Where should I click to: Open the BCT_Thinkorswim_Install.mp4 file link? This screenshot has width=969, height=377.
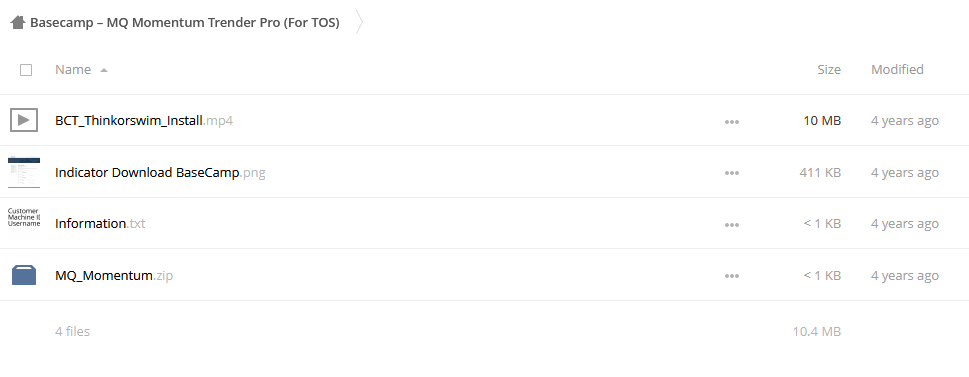tap(144, 121)
